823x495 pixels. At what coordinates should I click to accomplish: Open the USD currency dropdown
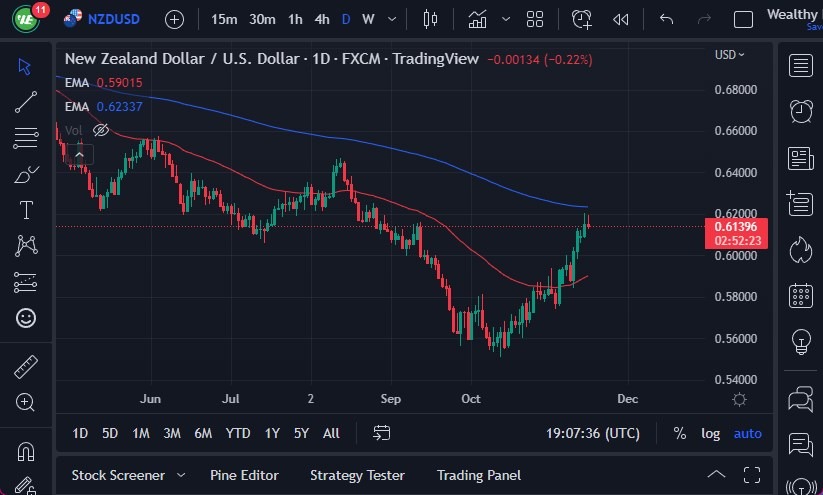coord(729,55)
